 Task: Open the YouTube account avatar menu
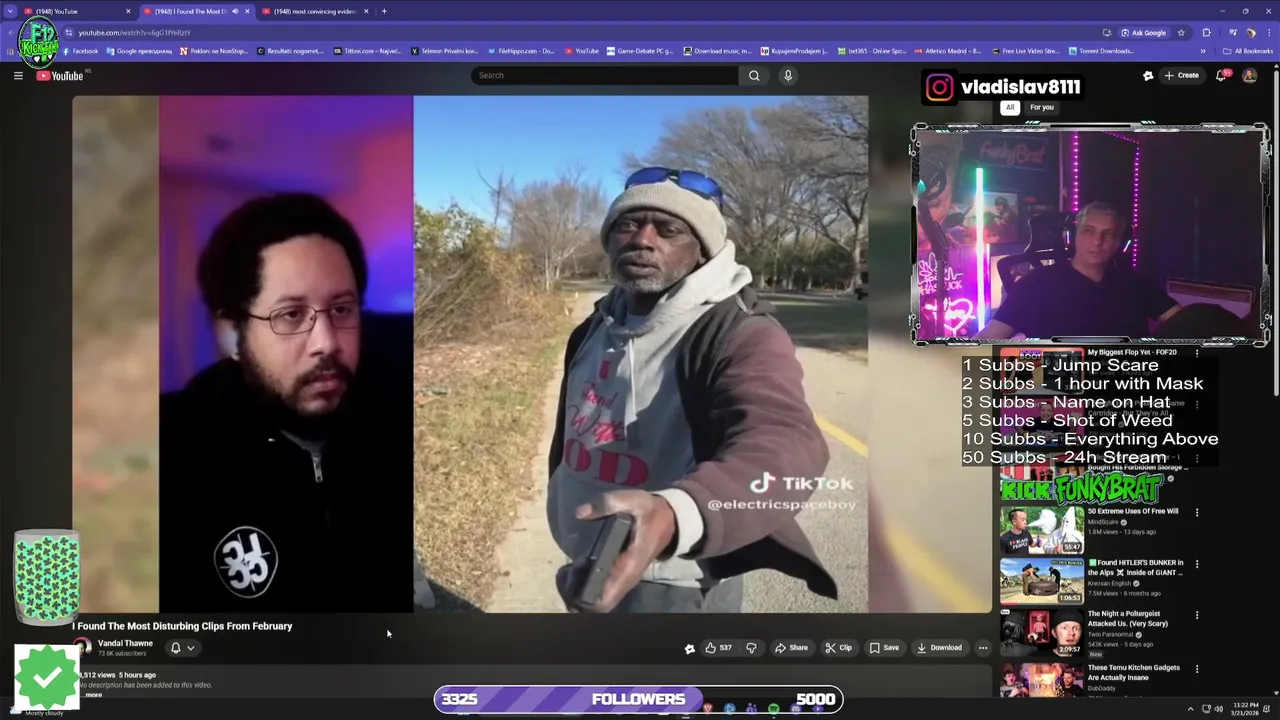click(1249, 75)
